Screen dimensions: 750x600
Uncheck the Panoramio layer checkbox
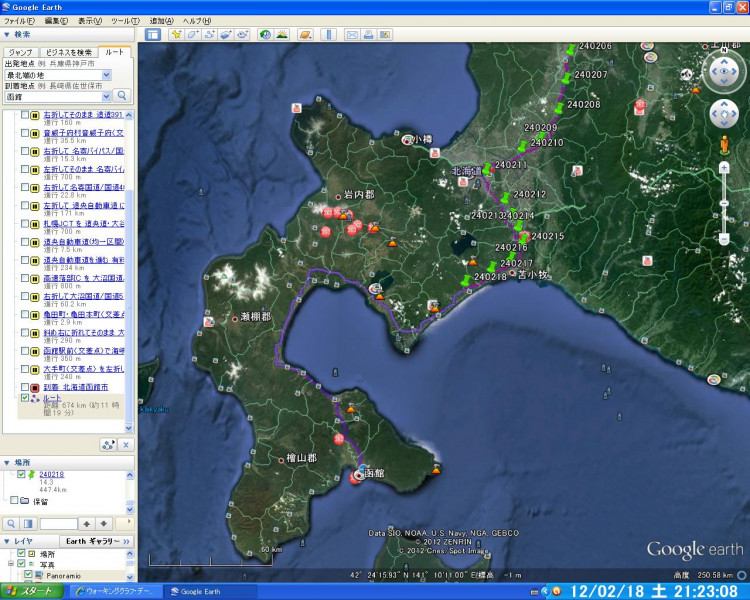click(28, 574)
